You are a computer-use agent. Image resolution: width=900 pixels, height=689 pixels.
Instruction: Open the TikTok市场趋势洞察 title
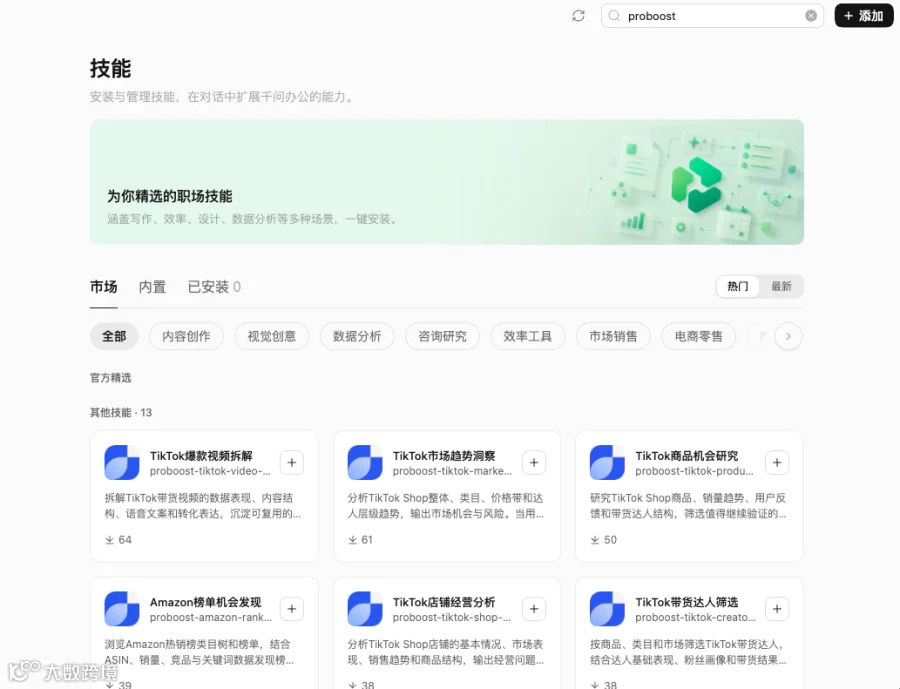pos(444,456)
